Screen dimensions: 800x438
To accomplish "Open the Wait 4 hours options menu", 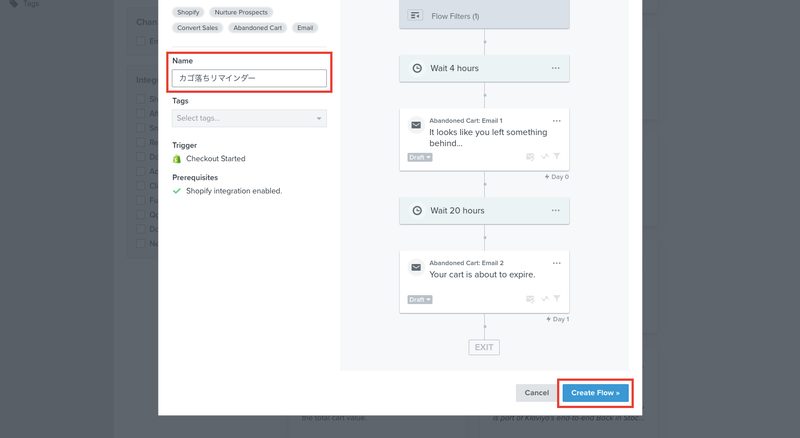I will tap(556, 68).
